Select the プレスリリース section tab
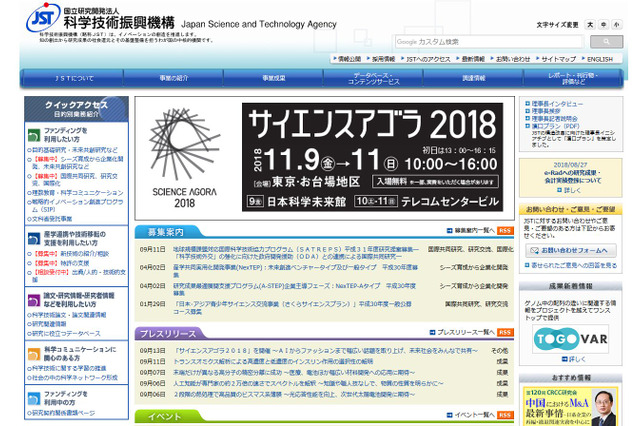 (x=168, y=334)
